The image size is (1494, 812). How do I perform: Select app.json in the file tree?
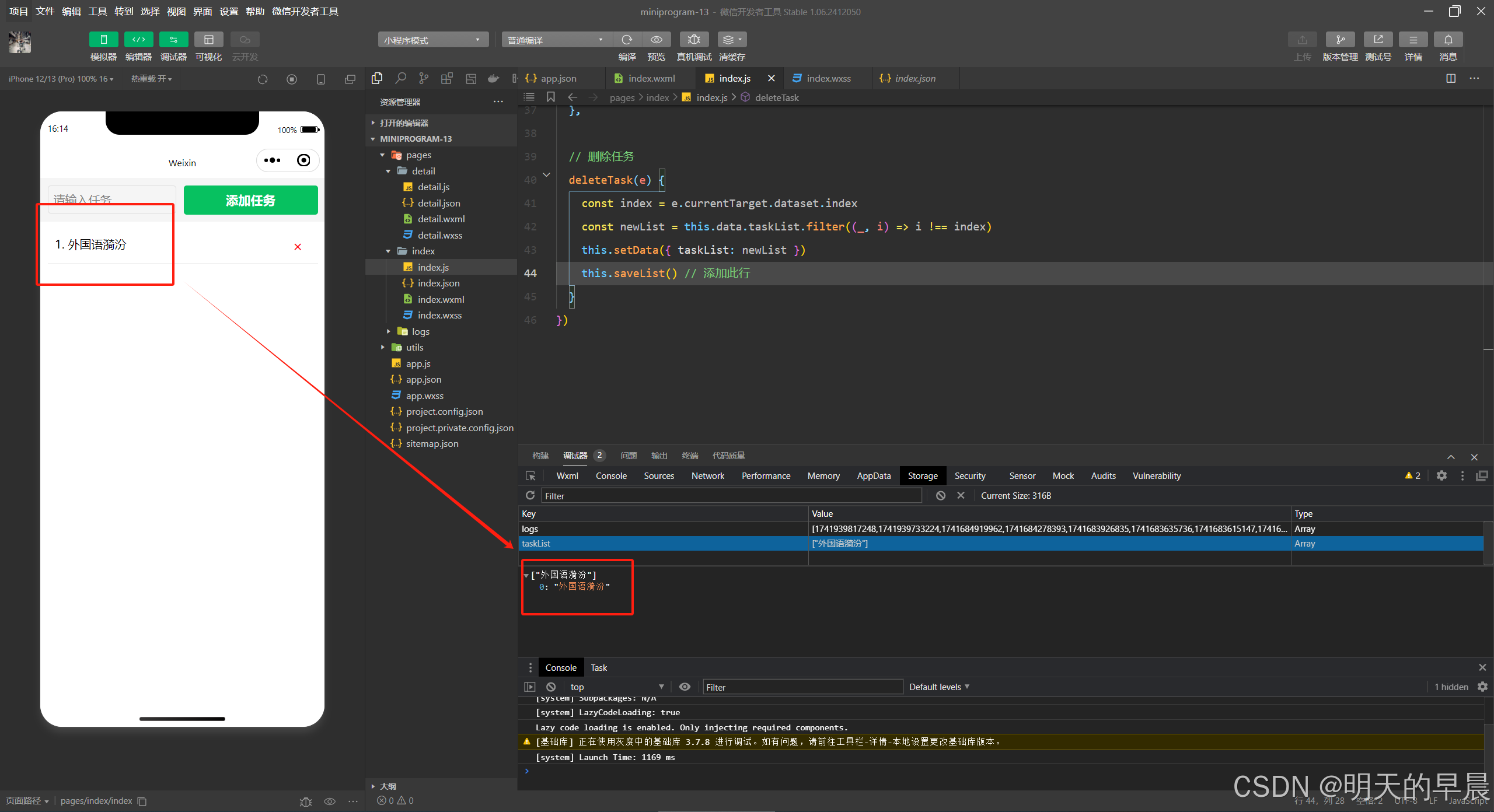point(424,379)
